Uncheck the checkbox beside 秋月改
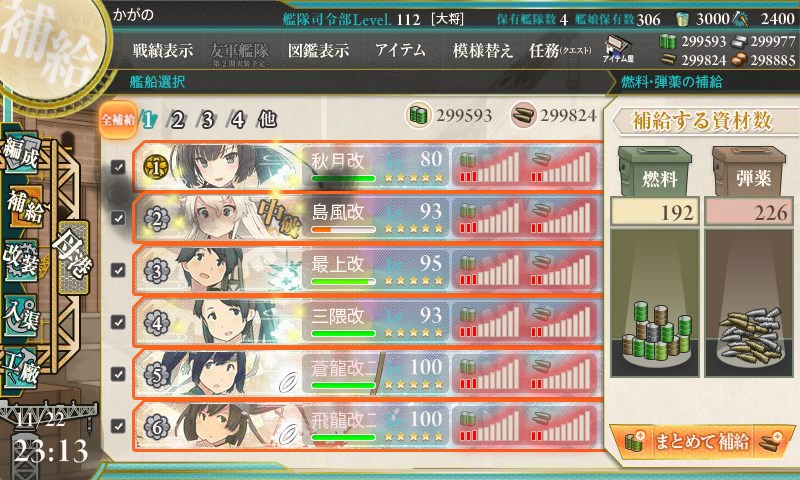 (118, 166)
